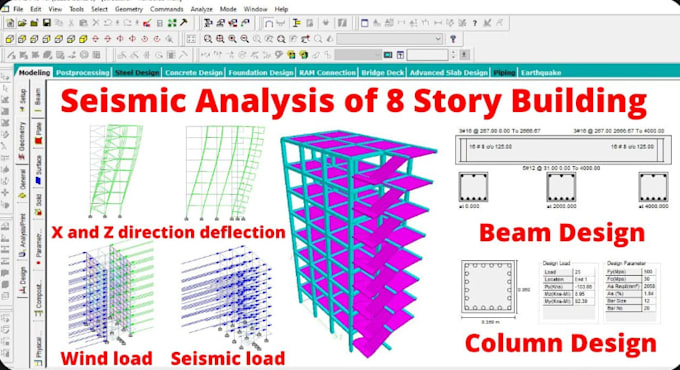Open the Mode menu
Viewport: 680px width, 370px height.
pyautogui.click(x=228, y=9)
